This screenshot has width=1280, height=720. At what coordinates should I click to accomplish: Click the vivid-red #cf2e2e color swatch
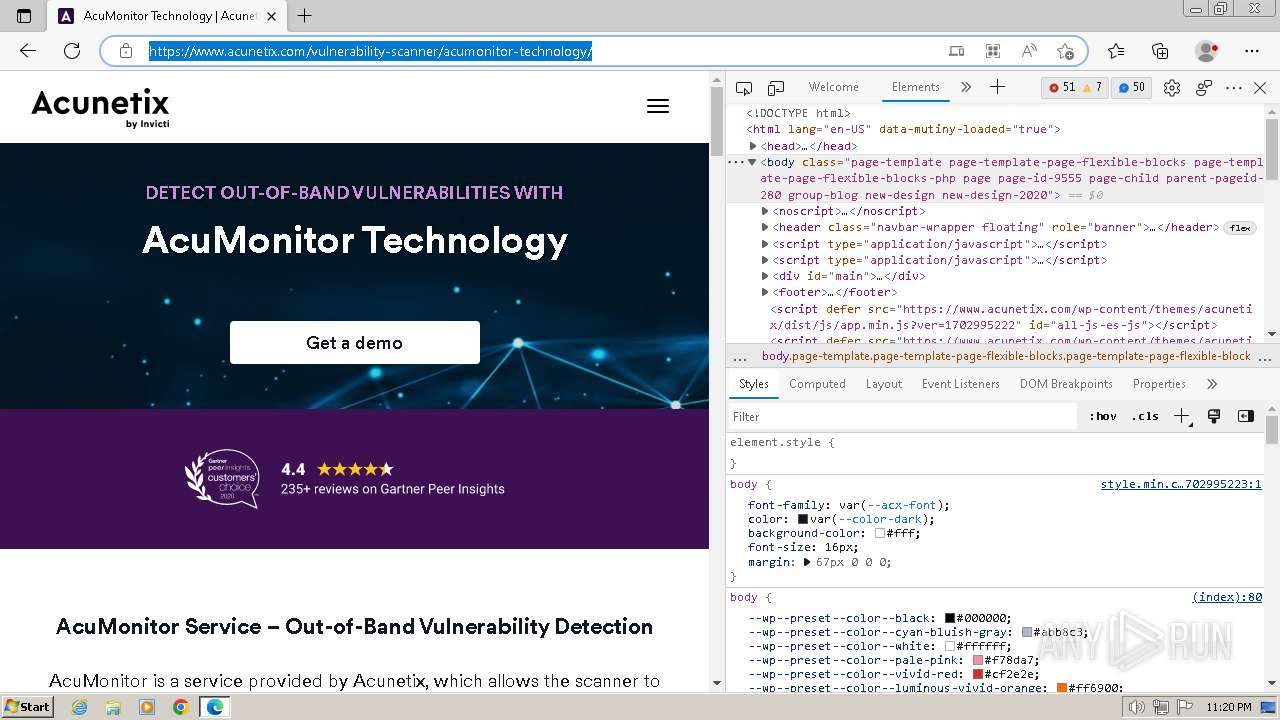pyautogui.click(x=978, y=675)
